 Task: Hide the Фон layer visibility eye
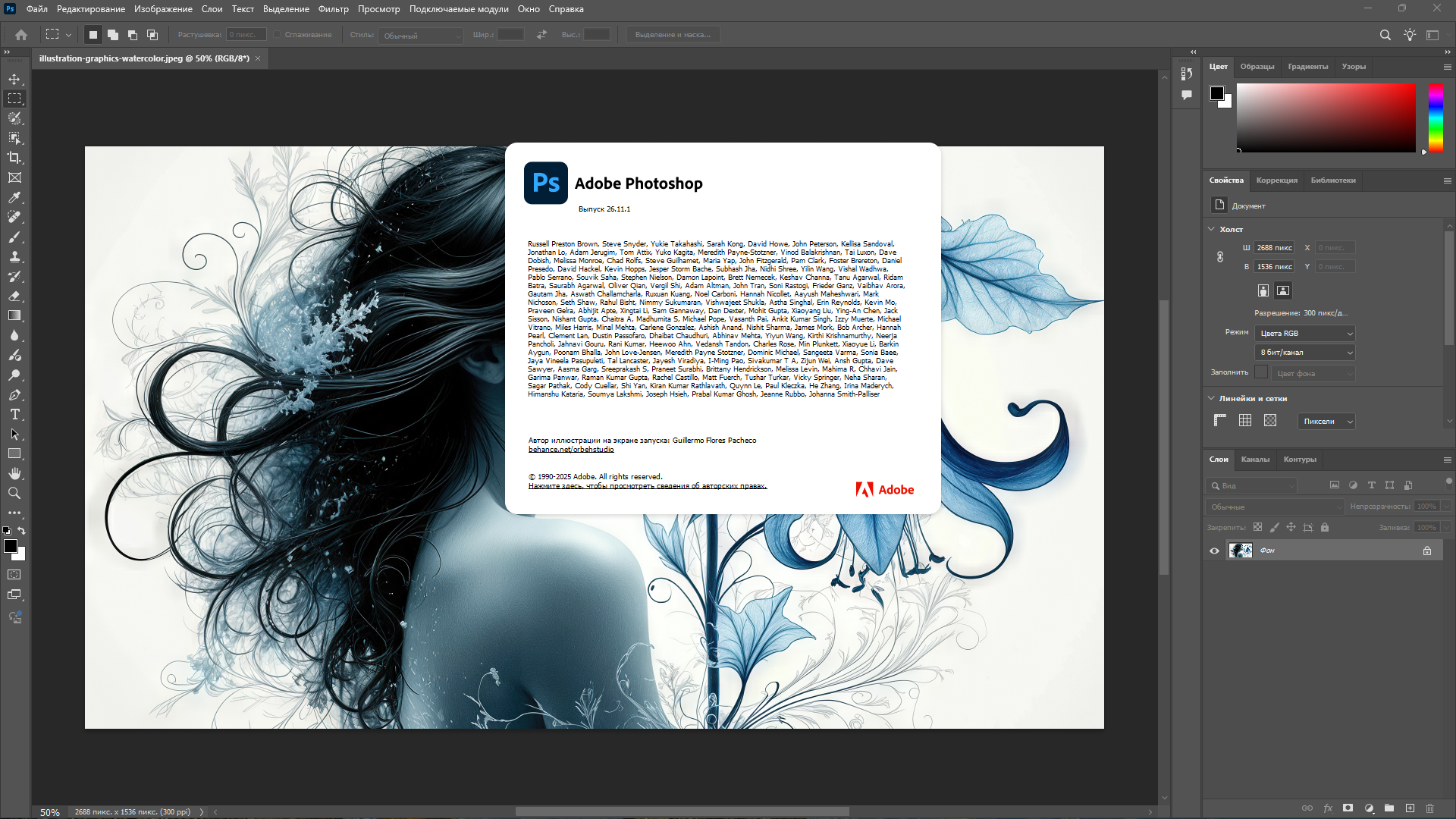(1214, 551)
